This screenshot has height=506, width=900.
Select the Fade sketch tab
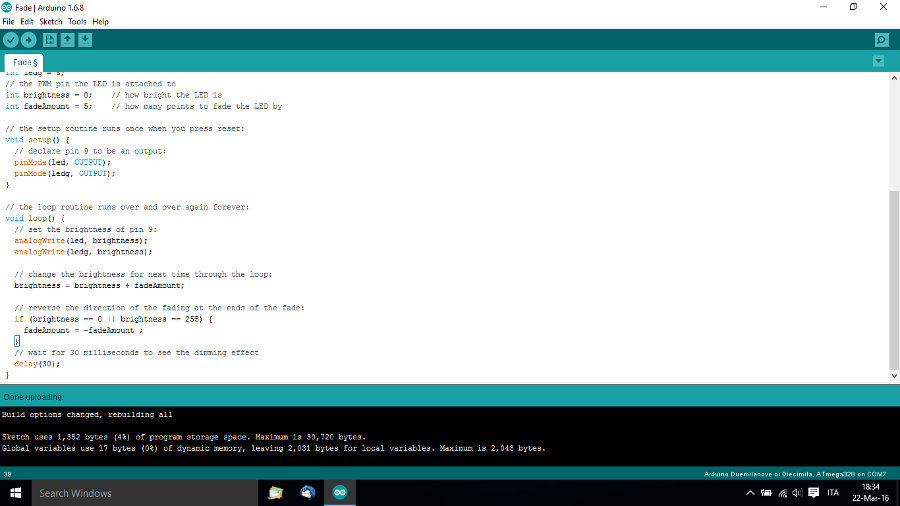[x=24, y=62]
